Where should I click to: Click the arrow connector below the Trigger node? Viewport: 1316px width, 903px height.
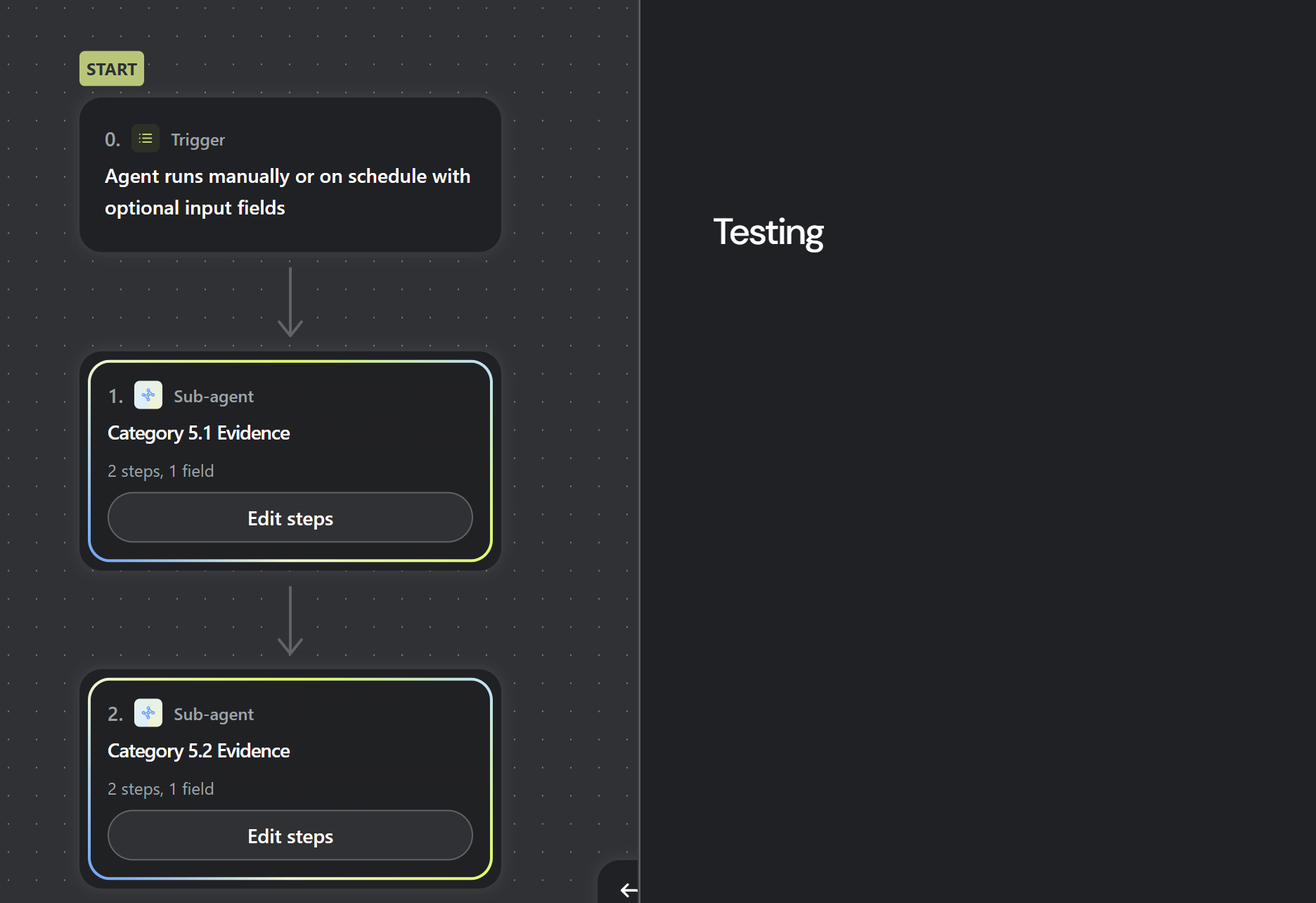[x=290, y=302]
